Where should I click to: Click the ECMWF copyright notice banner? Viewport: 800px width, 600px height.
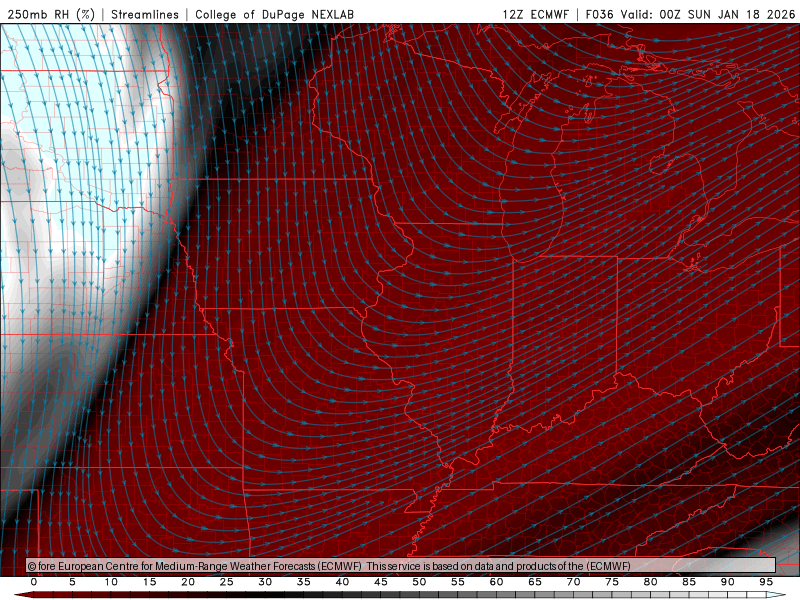(401, 566)
